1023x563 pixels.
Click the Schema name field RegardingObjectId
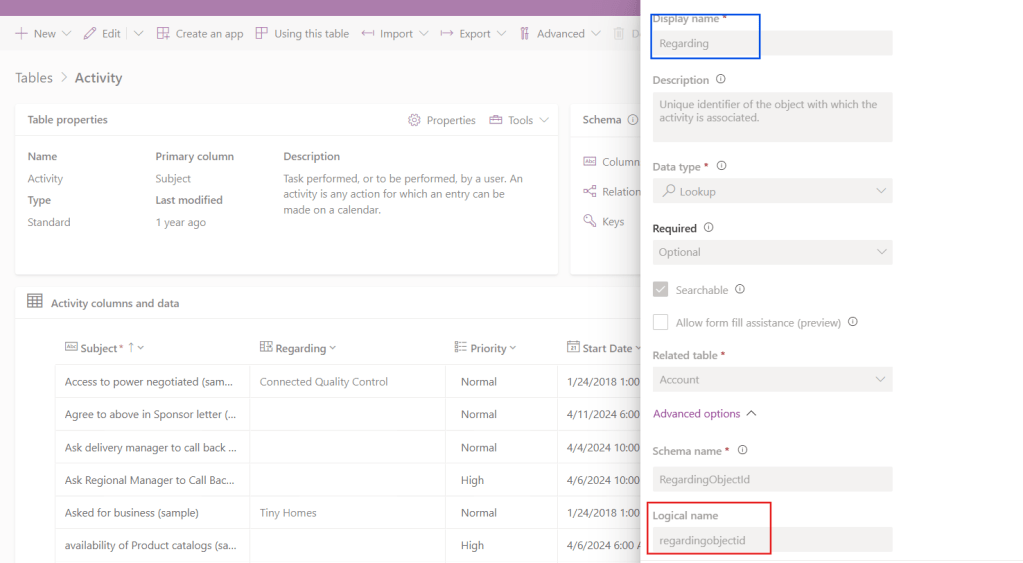(772, 479)
